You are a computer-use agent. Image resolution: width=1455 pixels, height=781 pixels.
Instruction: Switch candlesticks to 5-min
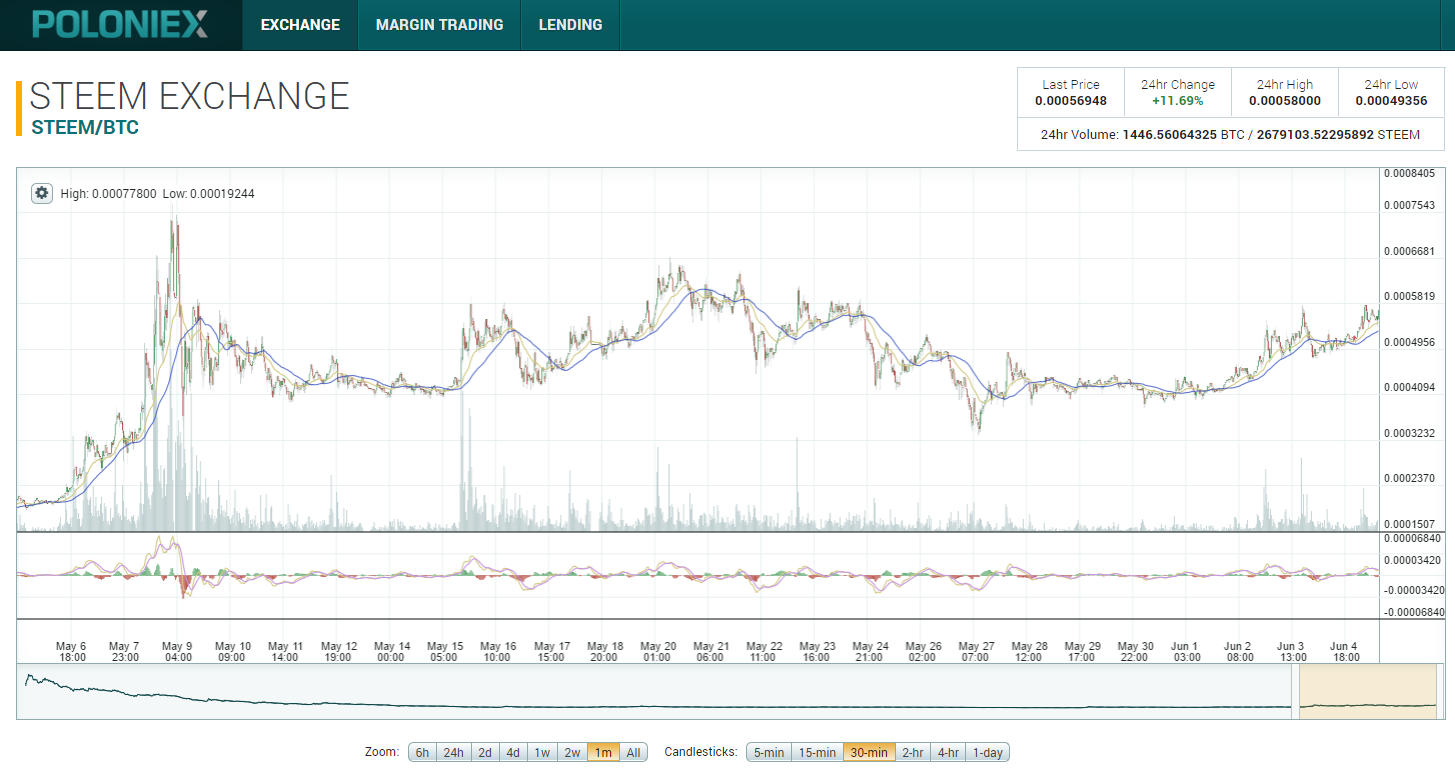(768, 752)
